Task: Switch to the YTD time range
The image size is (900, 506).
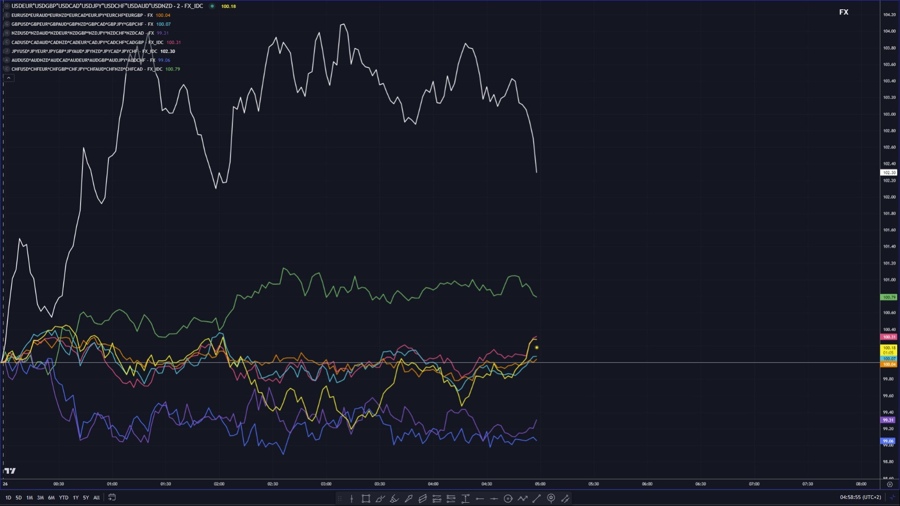Action: pos(63,497)
